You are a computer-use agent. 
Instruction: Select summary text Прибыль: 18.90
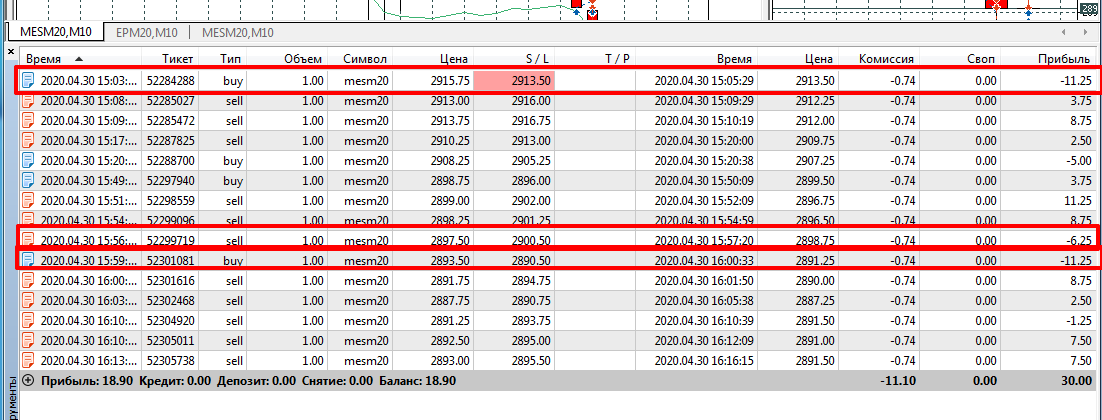pyautogui.click(x=87, y=381)
